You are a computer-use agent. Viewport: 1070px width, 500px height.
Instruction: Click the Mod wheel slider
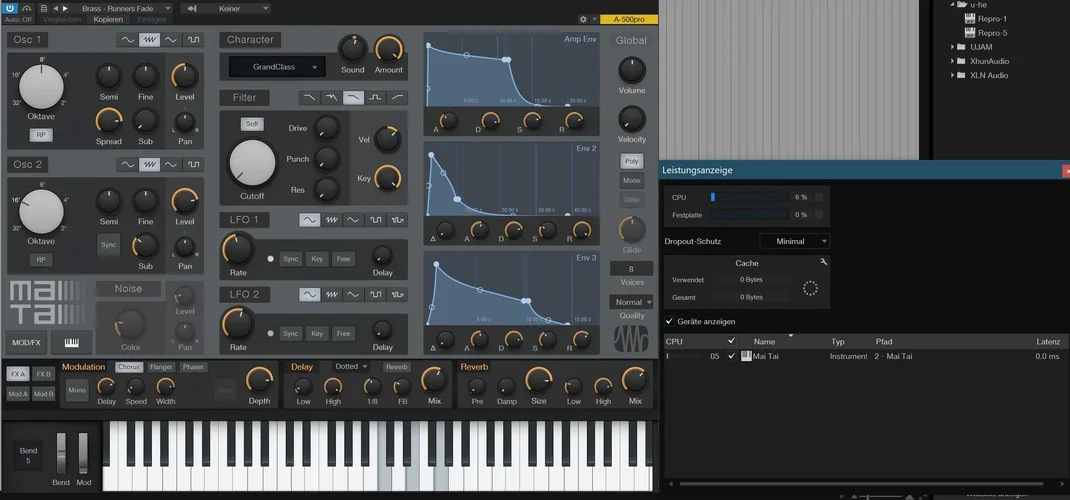[83, 452]
